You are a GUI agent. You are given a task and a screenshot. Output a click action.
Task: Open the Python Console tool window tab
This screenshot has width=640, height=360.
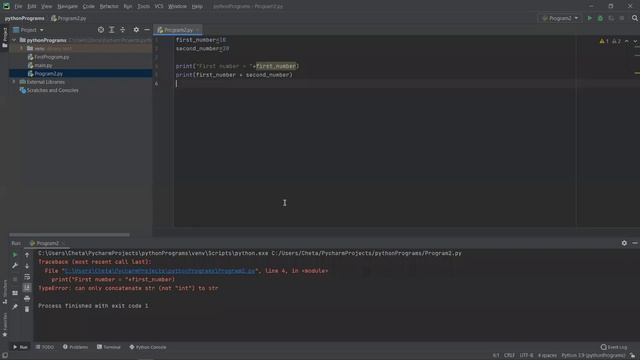(148, 347)
